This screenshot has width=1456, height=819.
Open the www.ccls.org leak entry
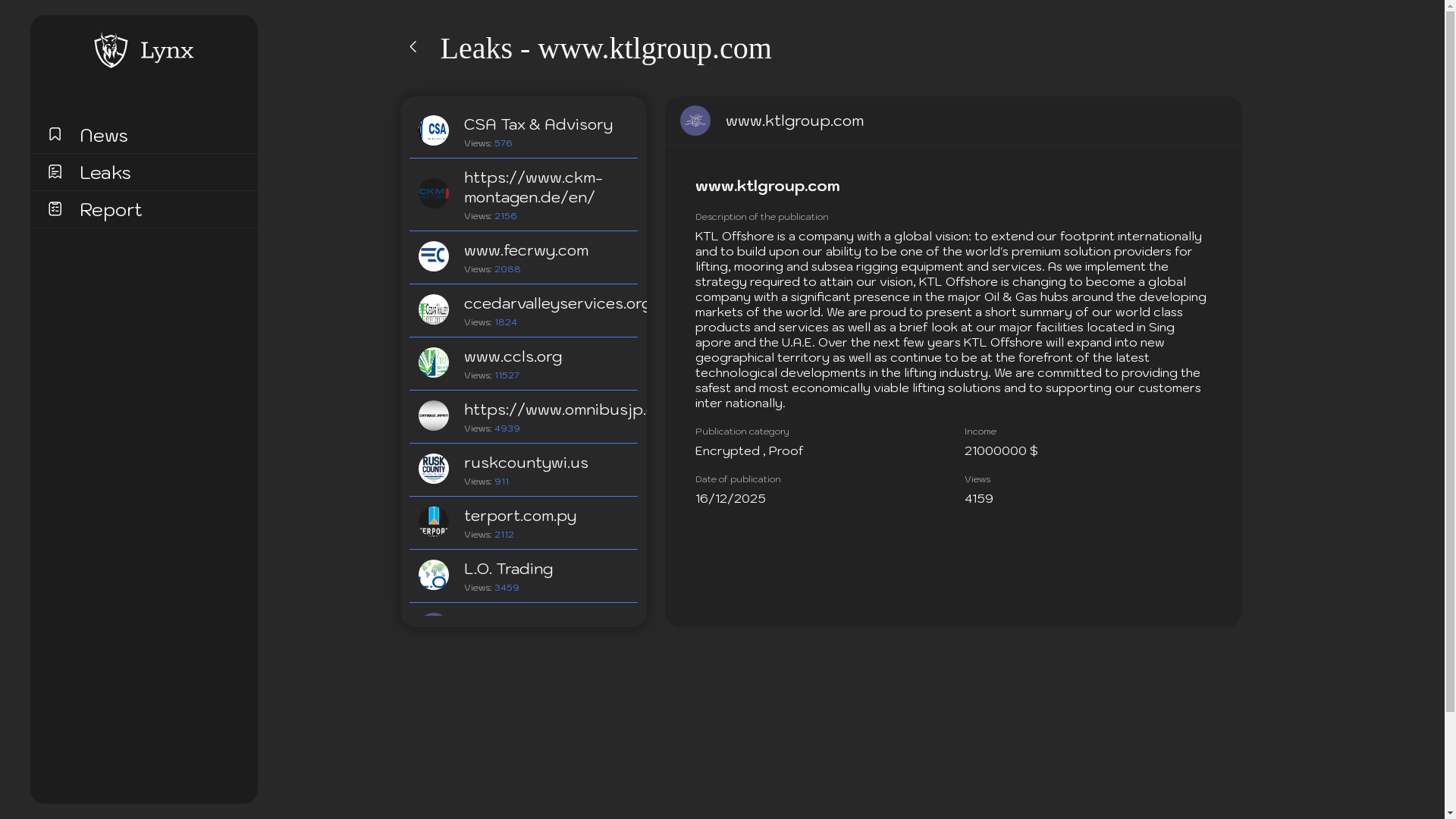[513, 356]
